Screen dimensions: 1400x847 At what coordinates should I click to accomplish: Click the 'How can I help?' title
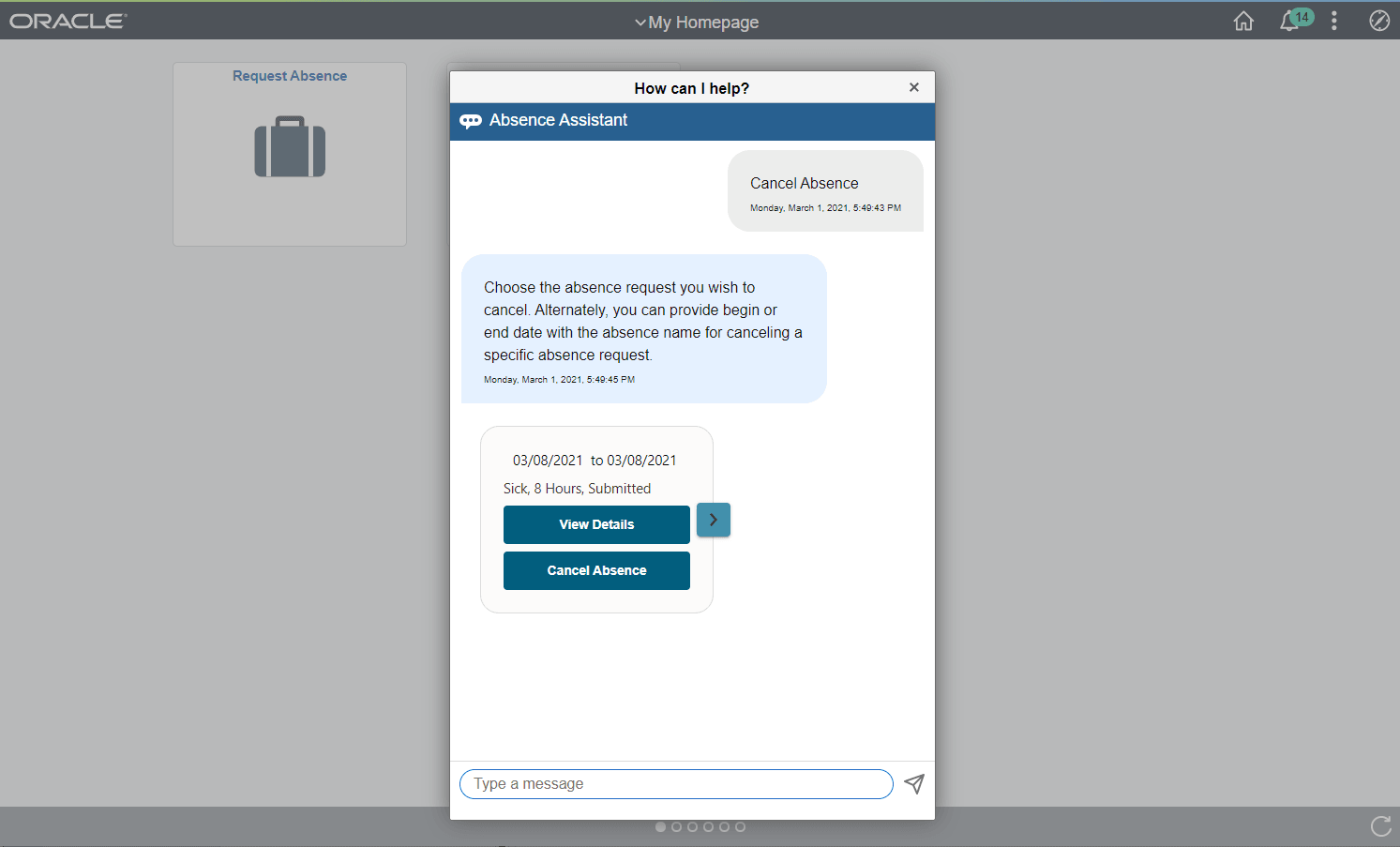point(692,88)
